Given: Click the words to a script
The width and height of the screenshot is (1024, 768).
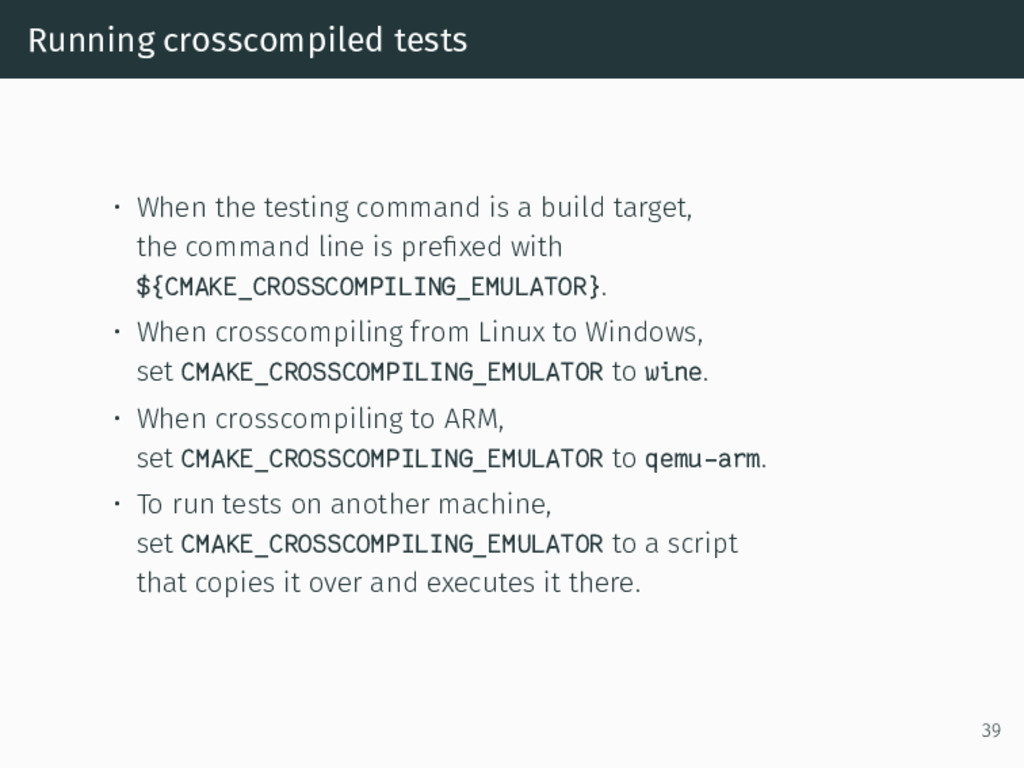Looking at the screenshot, I should (x=675, y=545).
